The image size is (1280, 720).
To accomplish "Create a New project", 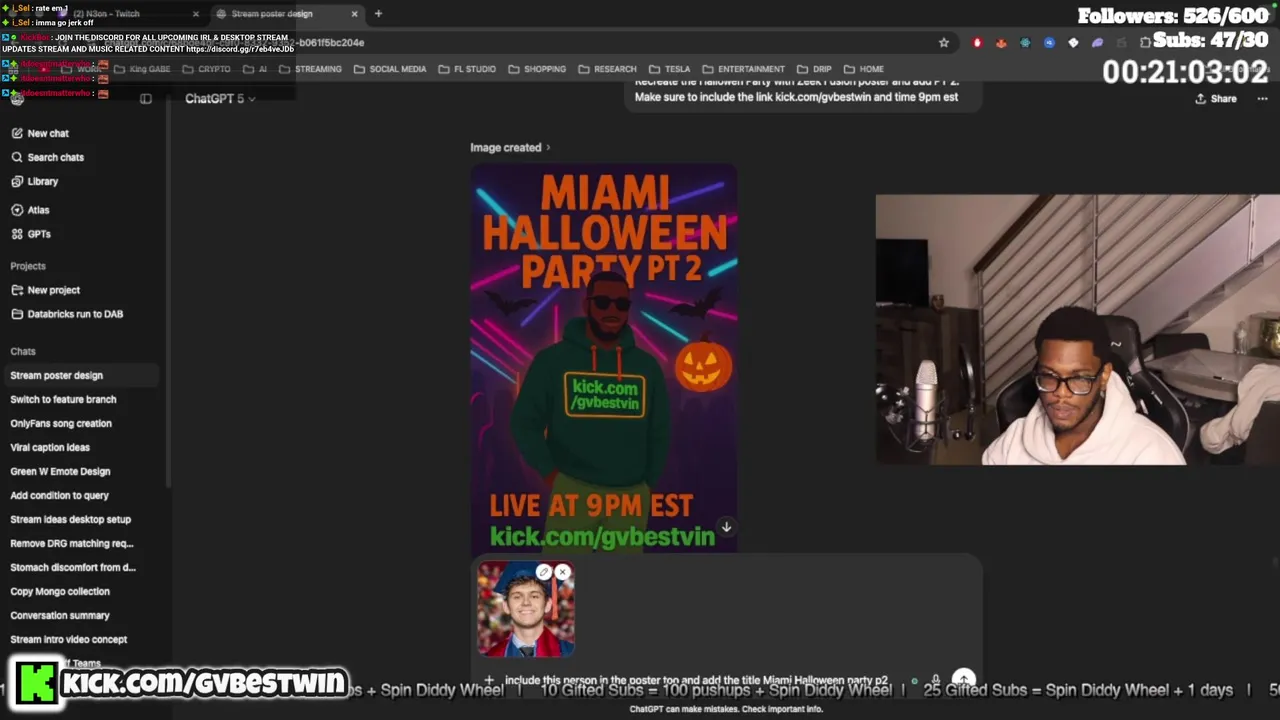I will (45, 290).
